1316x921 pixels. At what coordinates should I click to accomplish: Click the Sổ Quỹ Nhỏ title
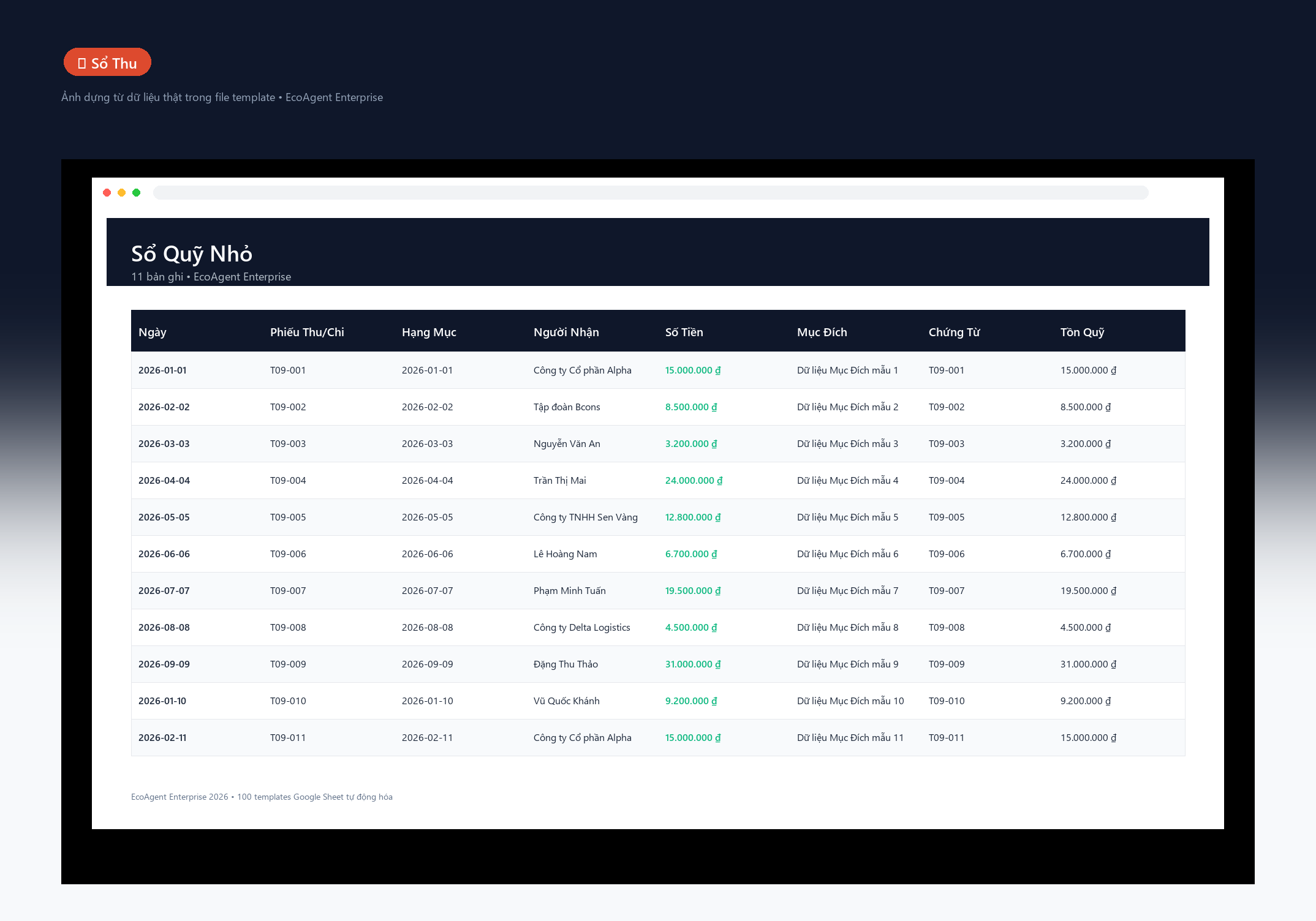(192, 254)
